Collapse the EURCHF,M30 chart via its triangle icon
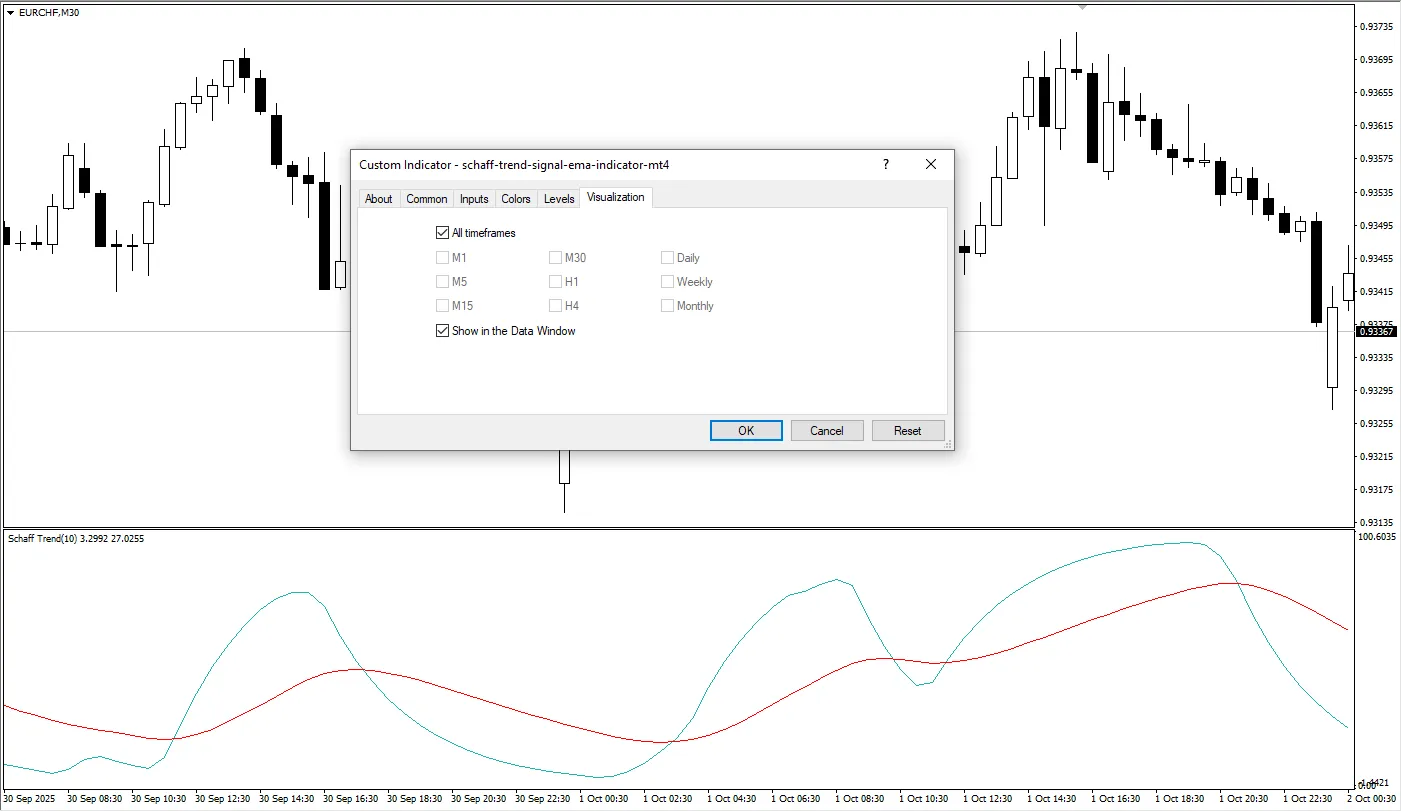This screenshot has height=811, width=1401. [8, 12]
